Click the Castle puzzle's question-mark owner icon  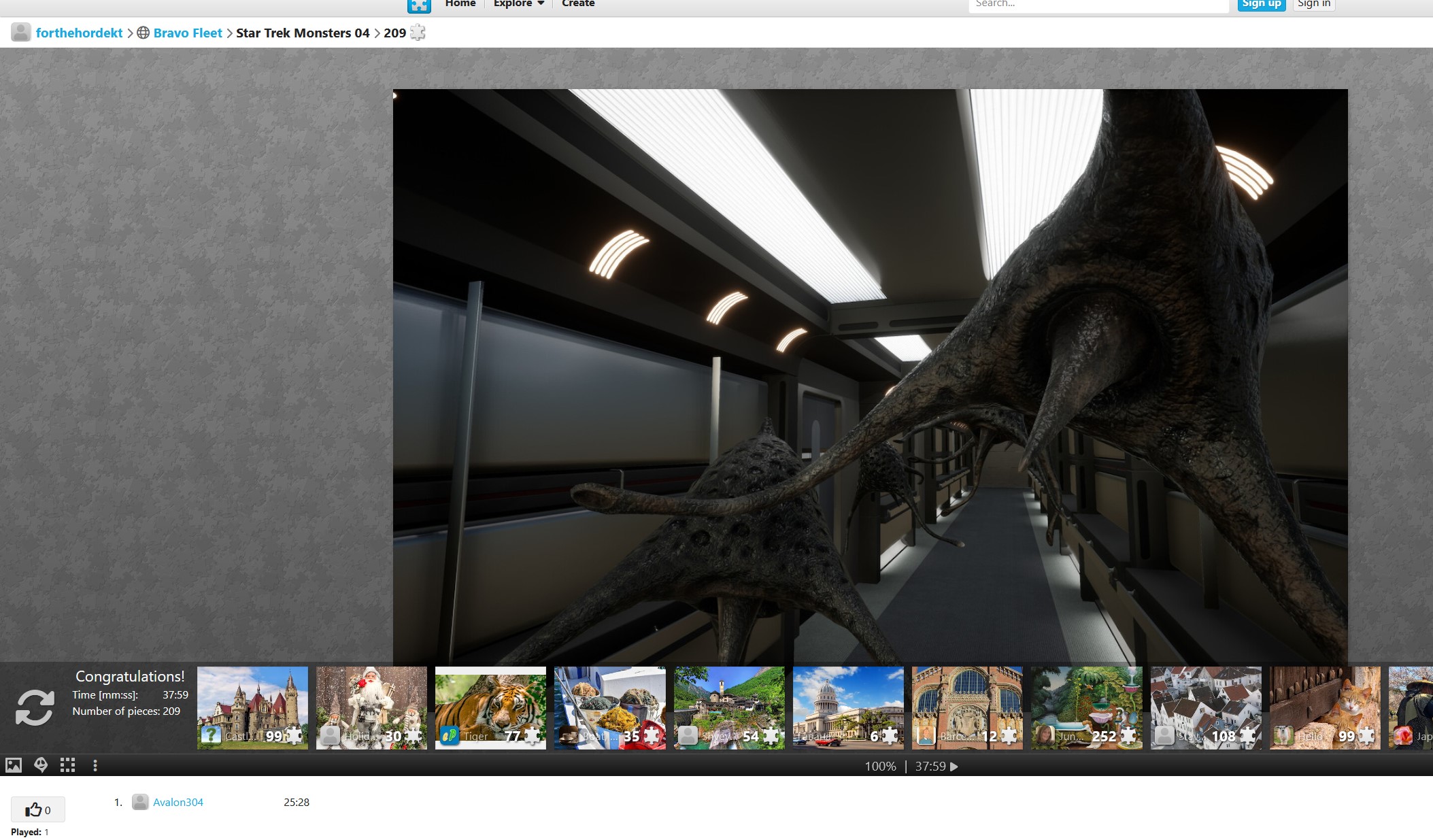(211, 735)
